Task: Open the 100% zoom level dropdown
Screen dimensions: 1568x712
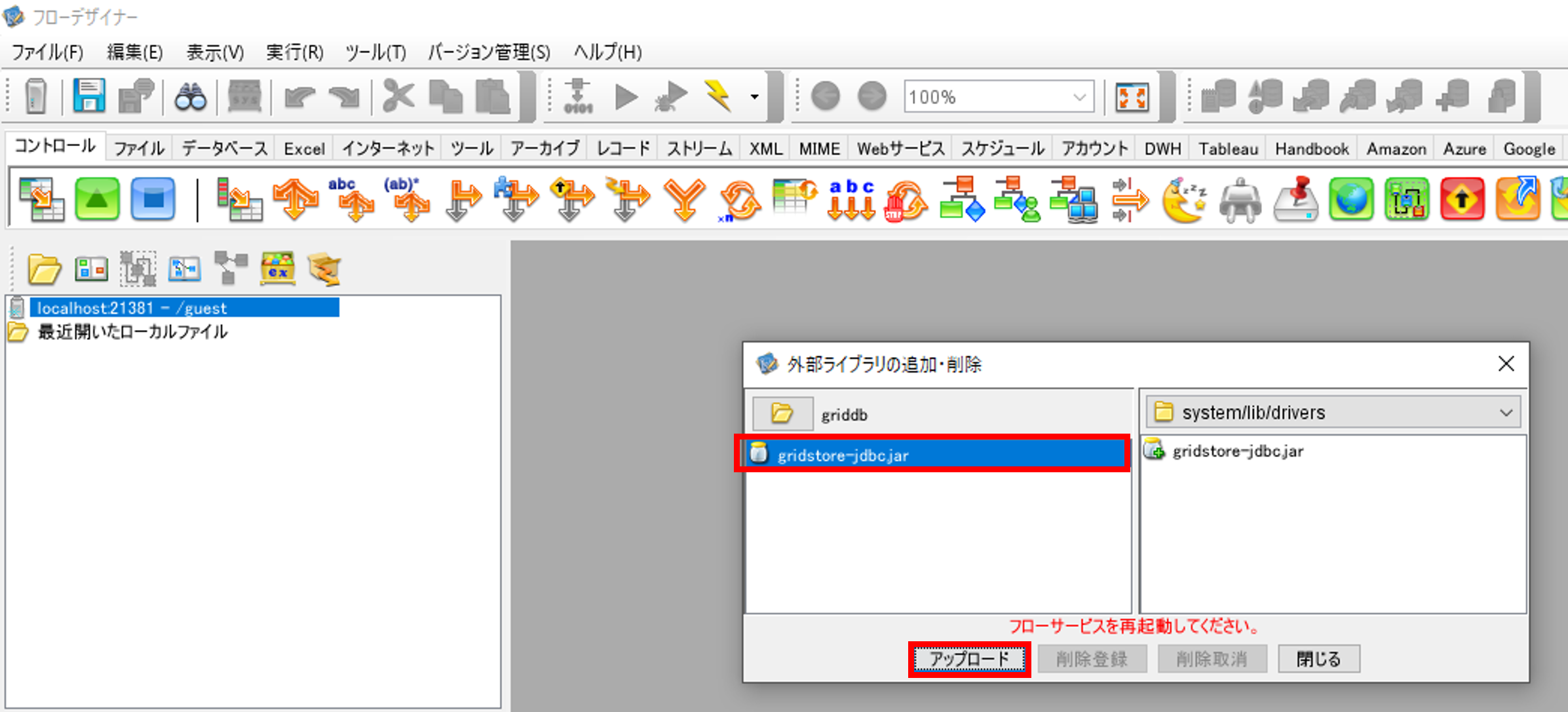Action: (1079, 98)
